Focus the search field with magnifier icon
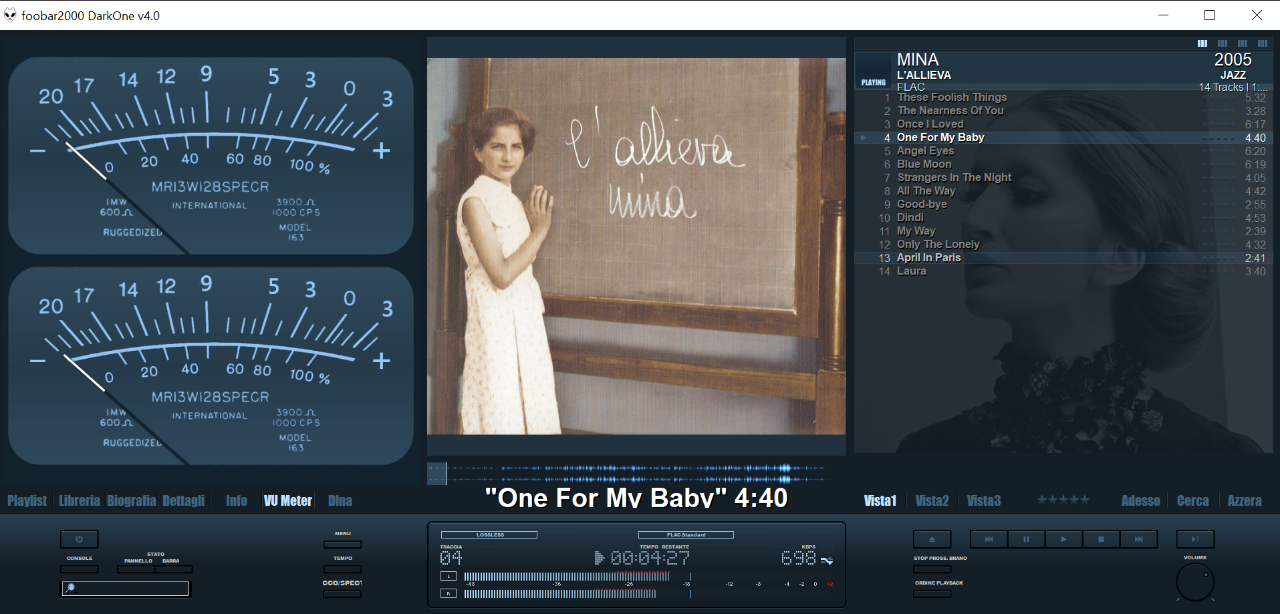This screenshot has width=1280, height=614. 125,588
